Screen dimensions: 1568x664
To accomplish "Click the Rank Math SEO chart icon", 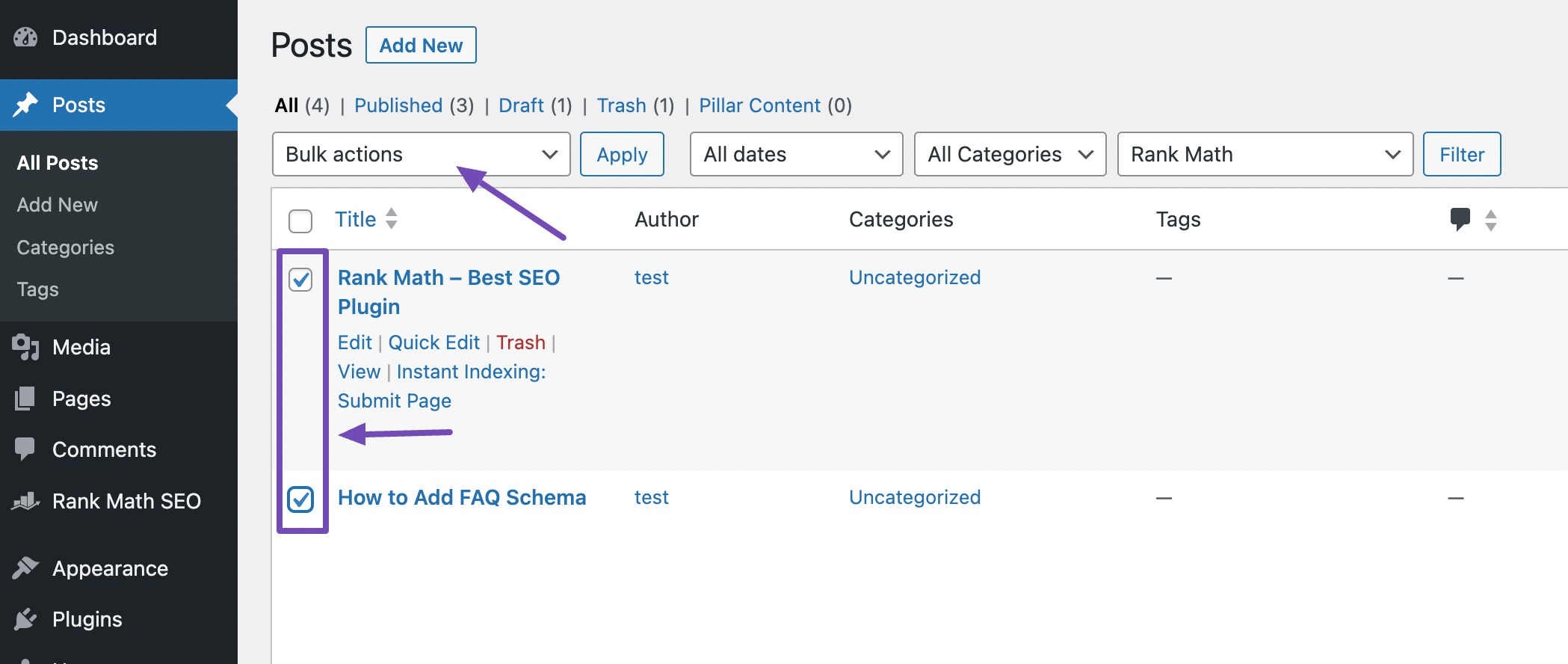I will tap(25, 501).
